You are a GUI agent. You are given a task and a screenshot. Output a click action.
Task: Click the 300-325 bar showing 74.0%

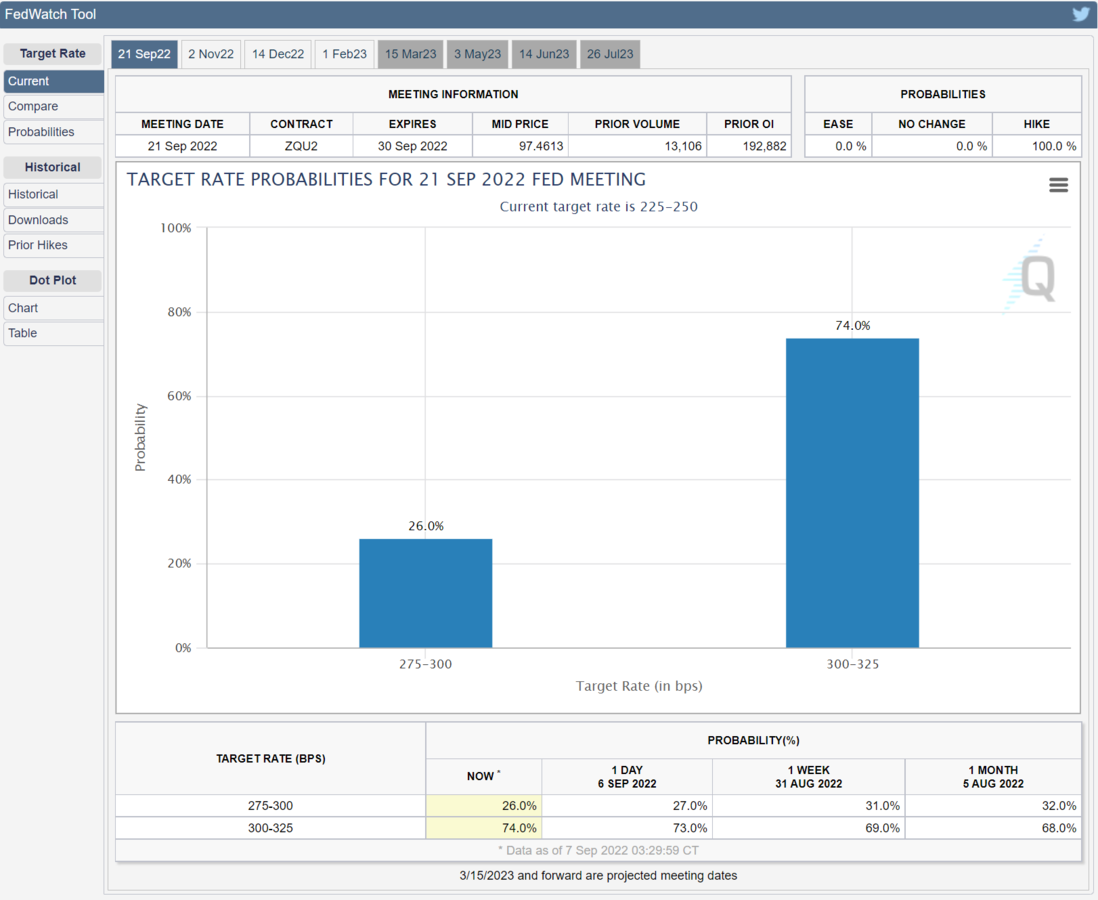click(x=852, y=493)
